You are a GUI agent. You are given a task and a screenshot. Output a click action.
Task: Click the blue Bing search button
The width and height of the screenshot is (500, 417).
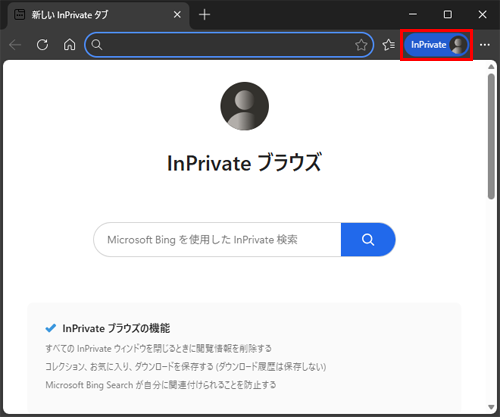368,240
